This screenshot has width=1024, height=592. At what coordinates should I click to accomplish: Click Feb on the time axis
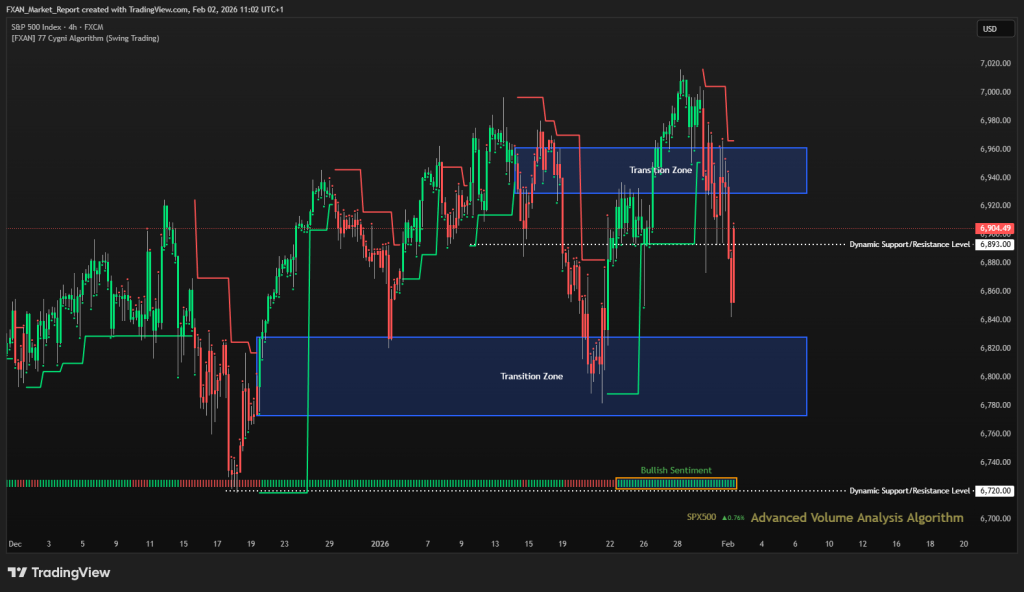click(x=726, y=544)
